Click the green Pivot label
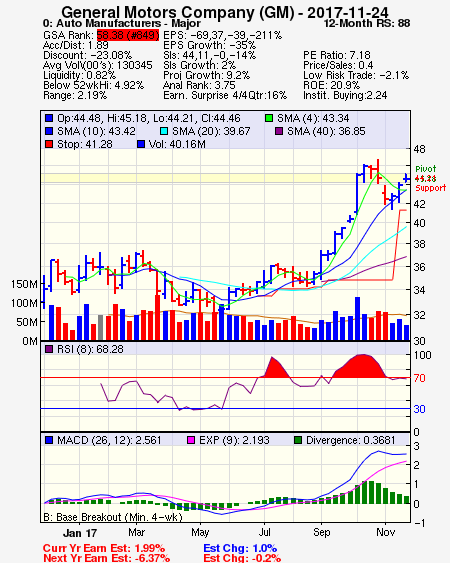450x563 pixels. click(x=426, y=169)
